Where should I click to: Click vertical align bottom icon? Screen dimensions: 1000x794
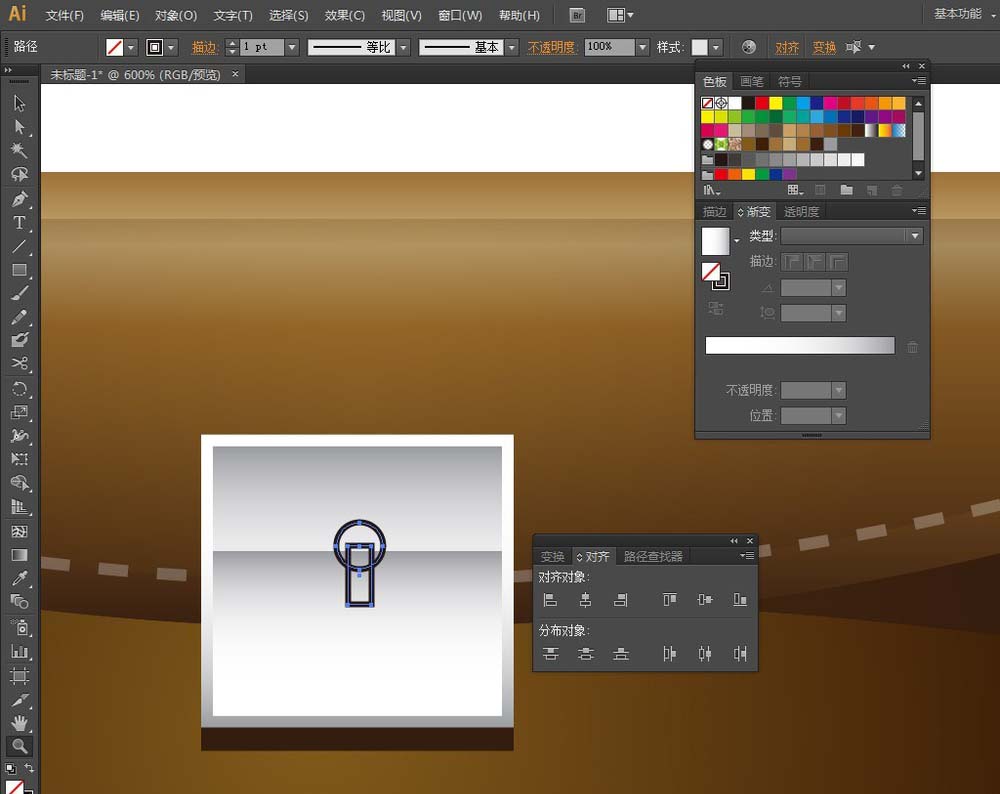pyautogui.click(x=740, y=599)
